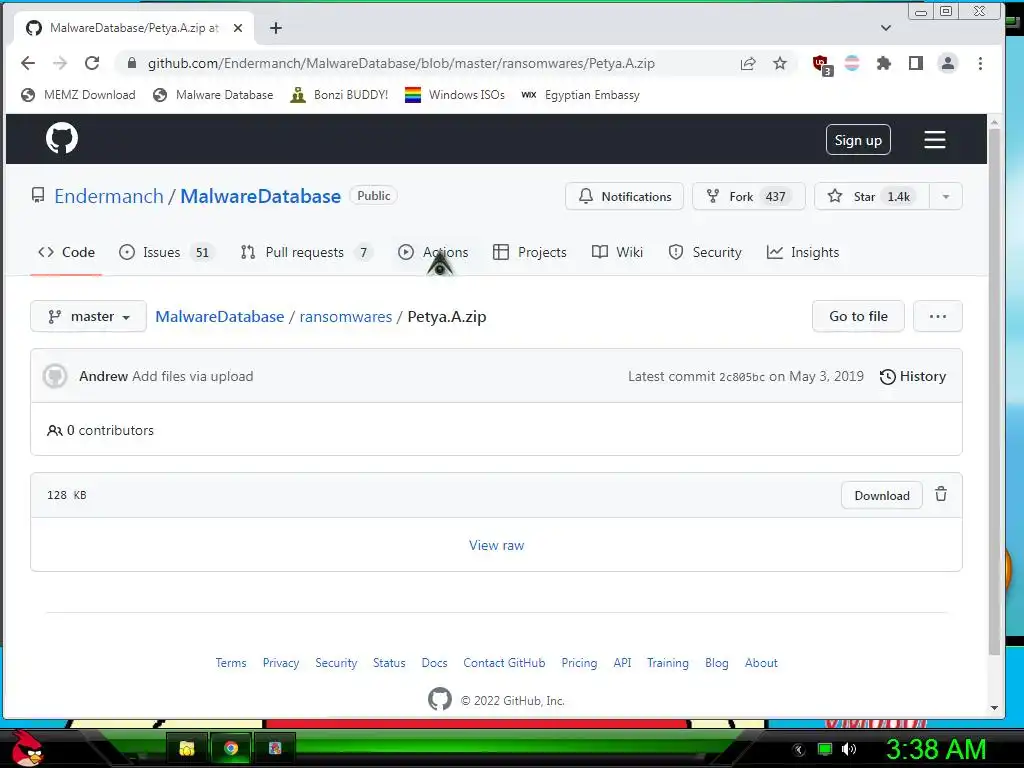This screenshot has height=768, width=1024.
Task: Delete the file using the trash icon
Action: click(x=941, y=494)
